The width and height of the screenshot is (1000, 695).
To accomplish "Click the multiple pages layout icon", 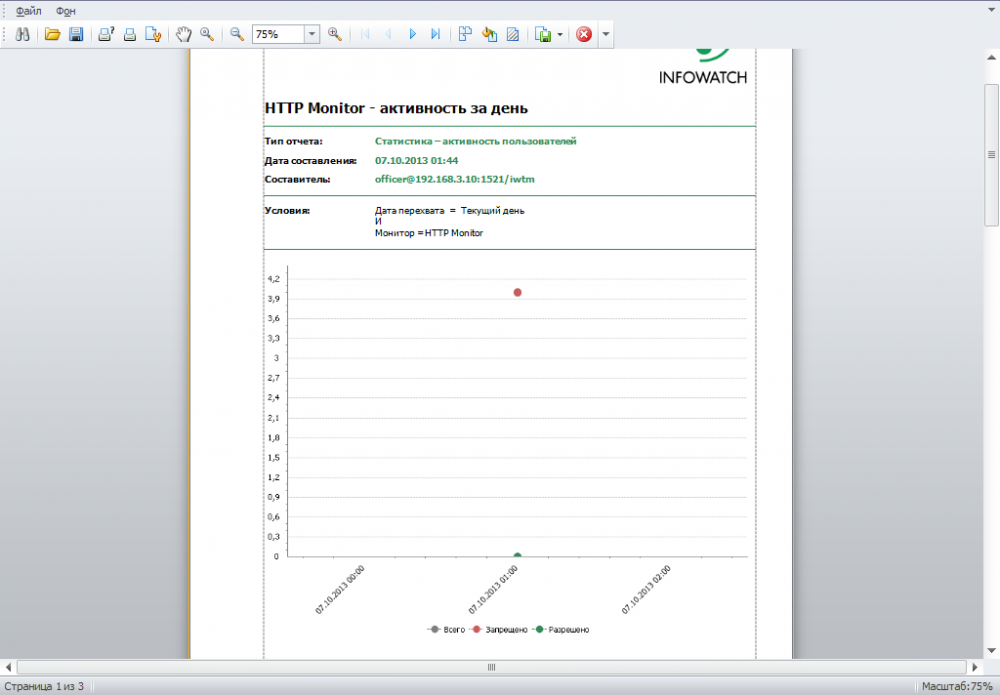I will (x=466, y=34).
